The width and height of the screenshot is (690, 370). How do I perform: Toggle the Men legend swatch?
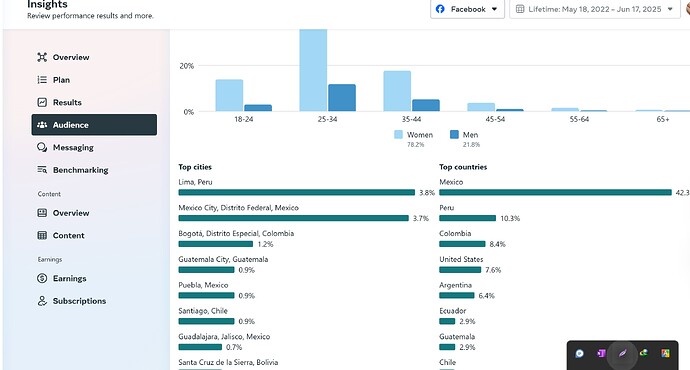point(454,135)
